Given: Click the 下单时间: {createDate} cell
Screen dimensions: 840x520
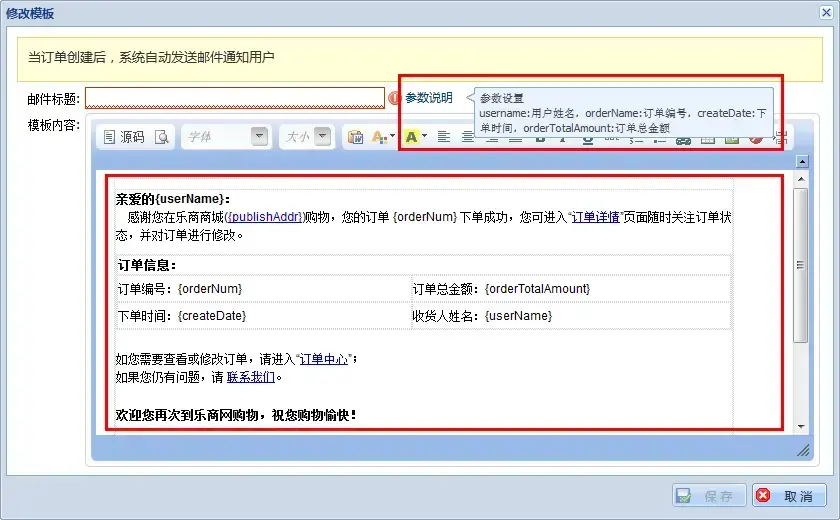Looking at the screenshot, I should 264,315.
